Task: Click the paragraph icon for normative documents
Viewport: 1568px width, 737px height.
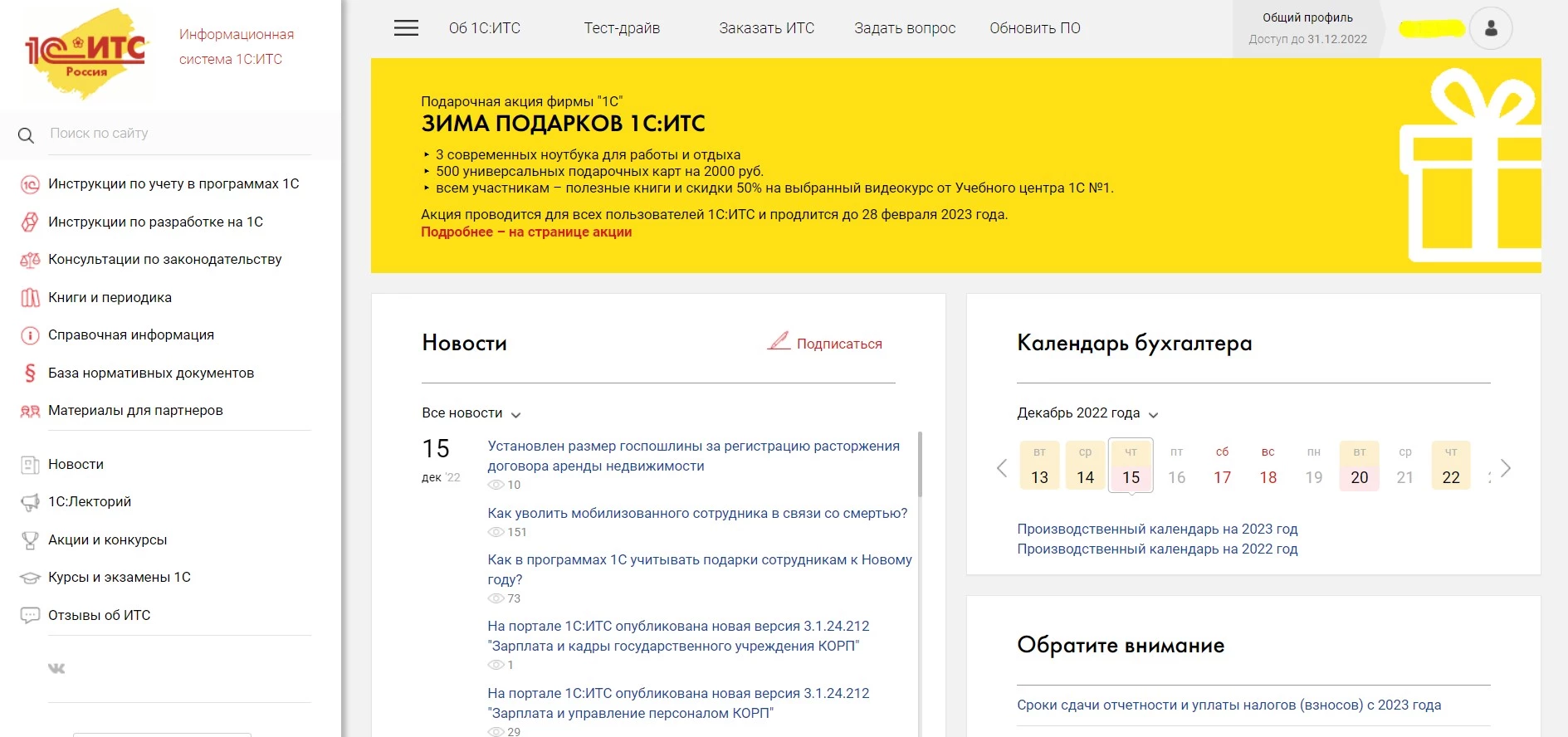Action: pyautogui.click(x=30, y=373)
